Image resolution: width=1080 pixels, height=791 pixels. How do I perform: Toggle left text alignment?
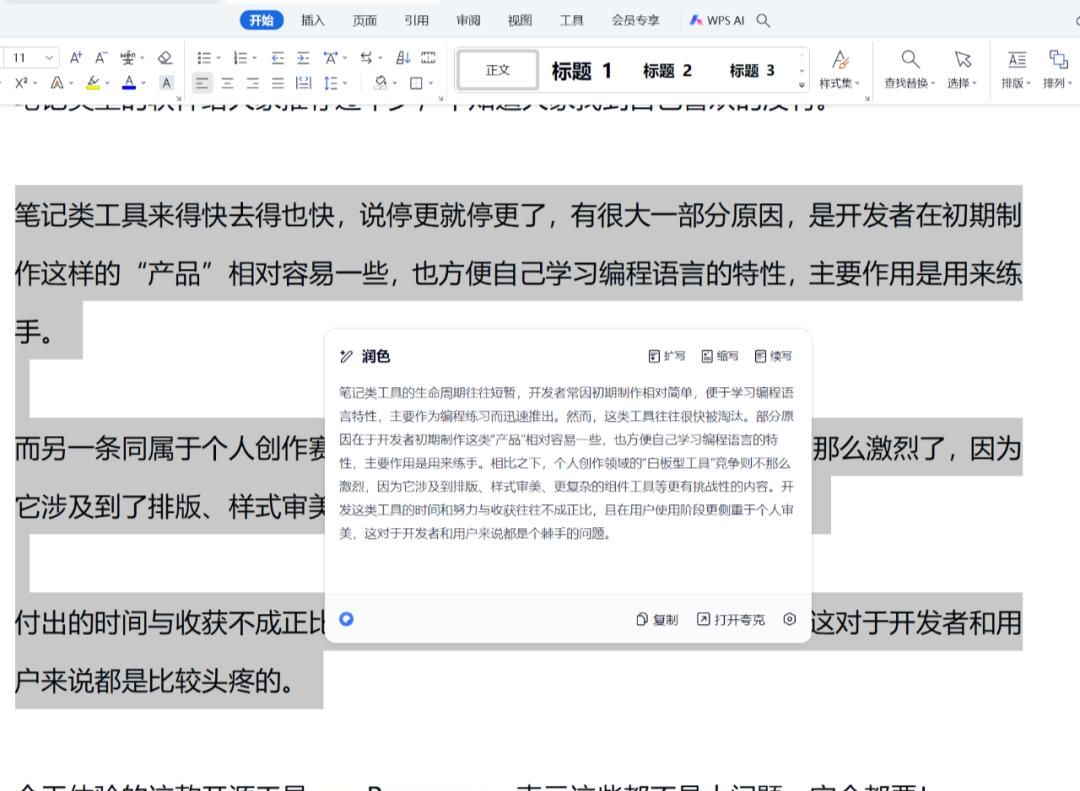pos(202,83)
